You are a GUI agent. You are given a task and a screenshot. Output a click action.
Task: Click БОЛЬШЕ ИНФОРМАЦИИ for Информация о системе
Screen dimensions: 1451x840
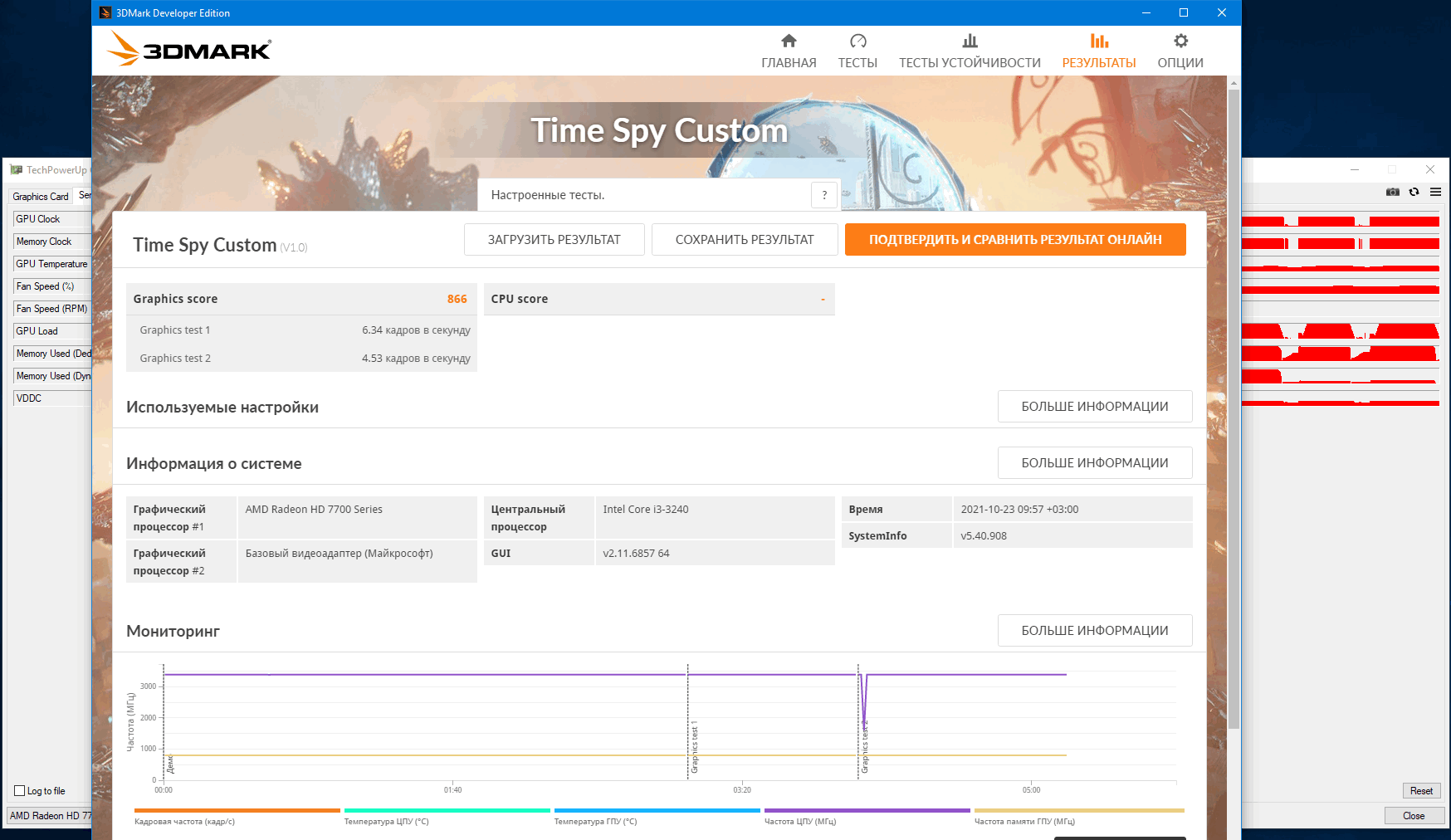pos(1095,463)
